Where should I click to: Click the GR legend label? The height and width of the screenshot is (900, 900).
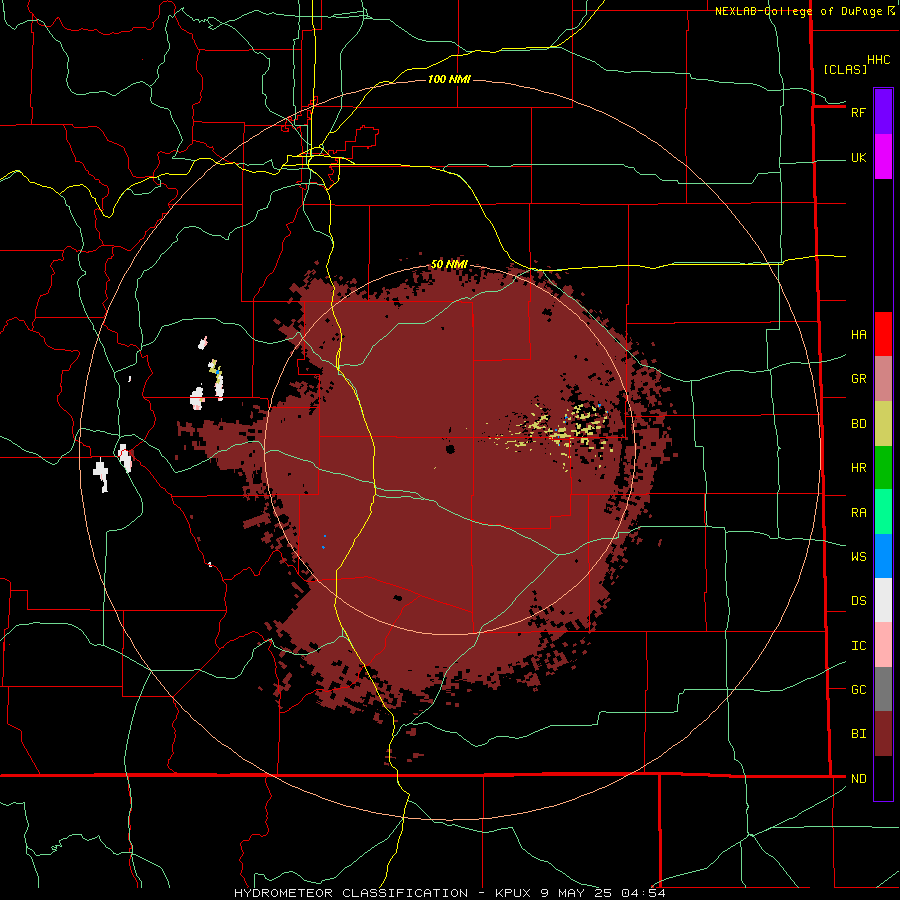858,379
